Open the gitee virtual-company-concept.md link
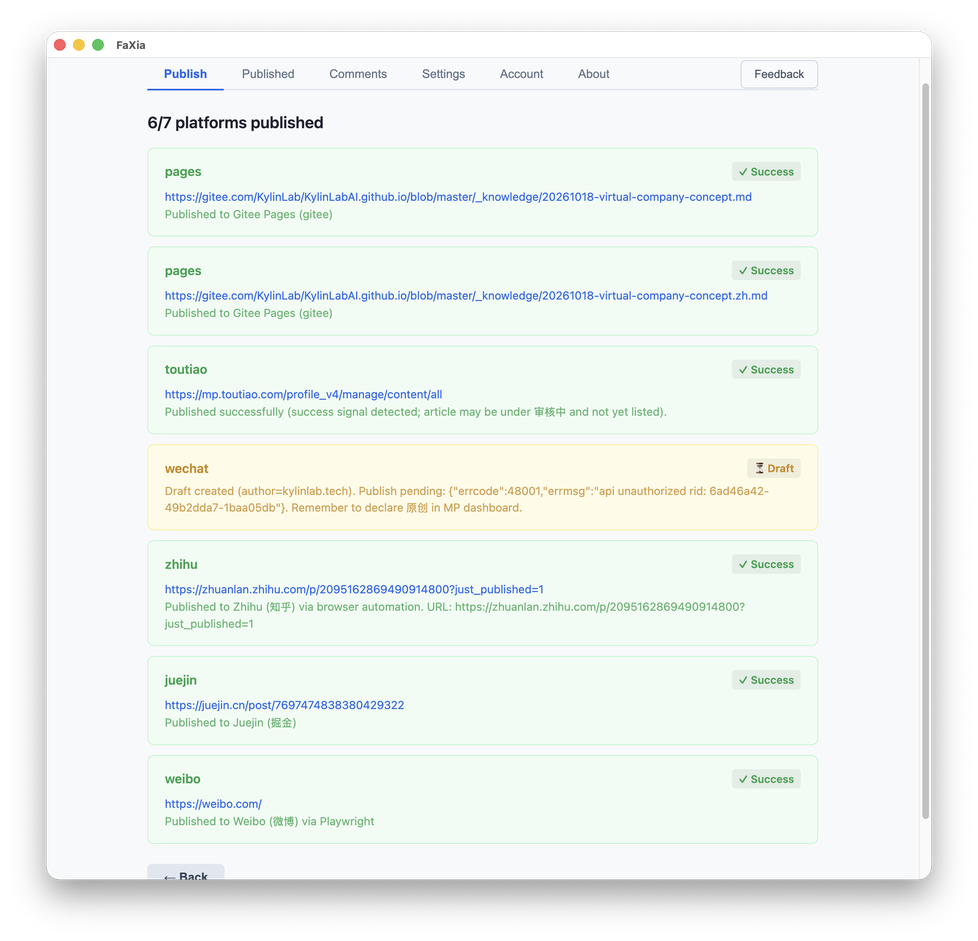978x941 pixels. point(458,197)
